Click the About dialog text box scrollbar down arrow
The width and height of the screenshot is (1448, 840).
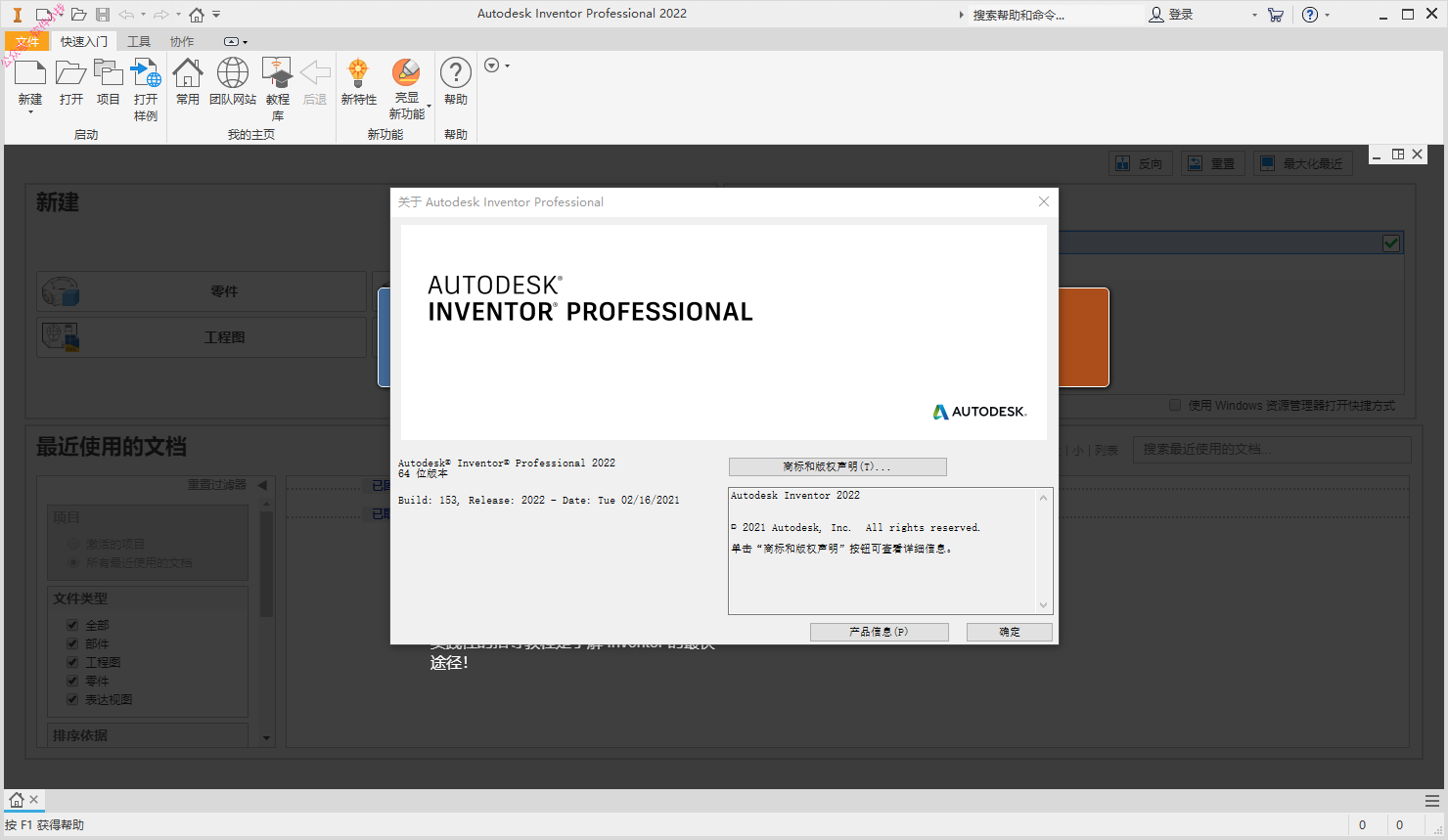coord(1044,605)
